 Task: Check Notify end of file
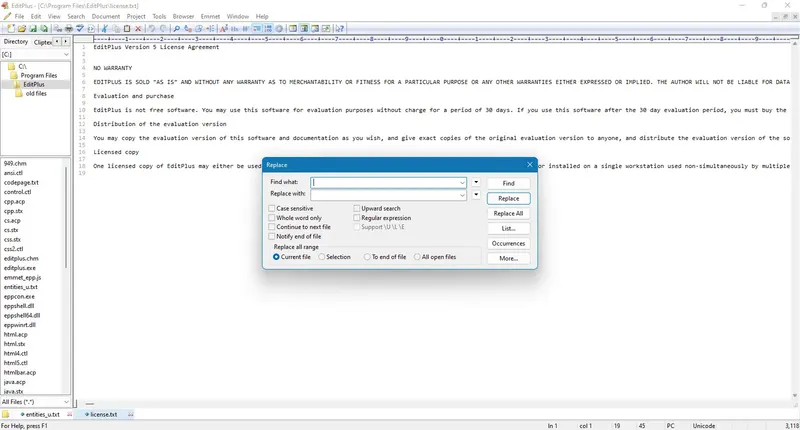pyautogui.click(x=272, y=236)
